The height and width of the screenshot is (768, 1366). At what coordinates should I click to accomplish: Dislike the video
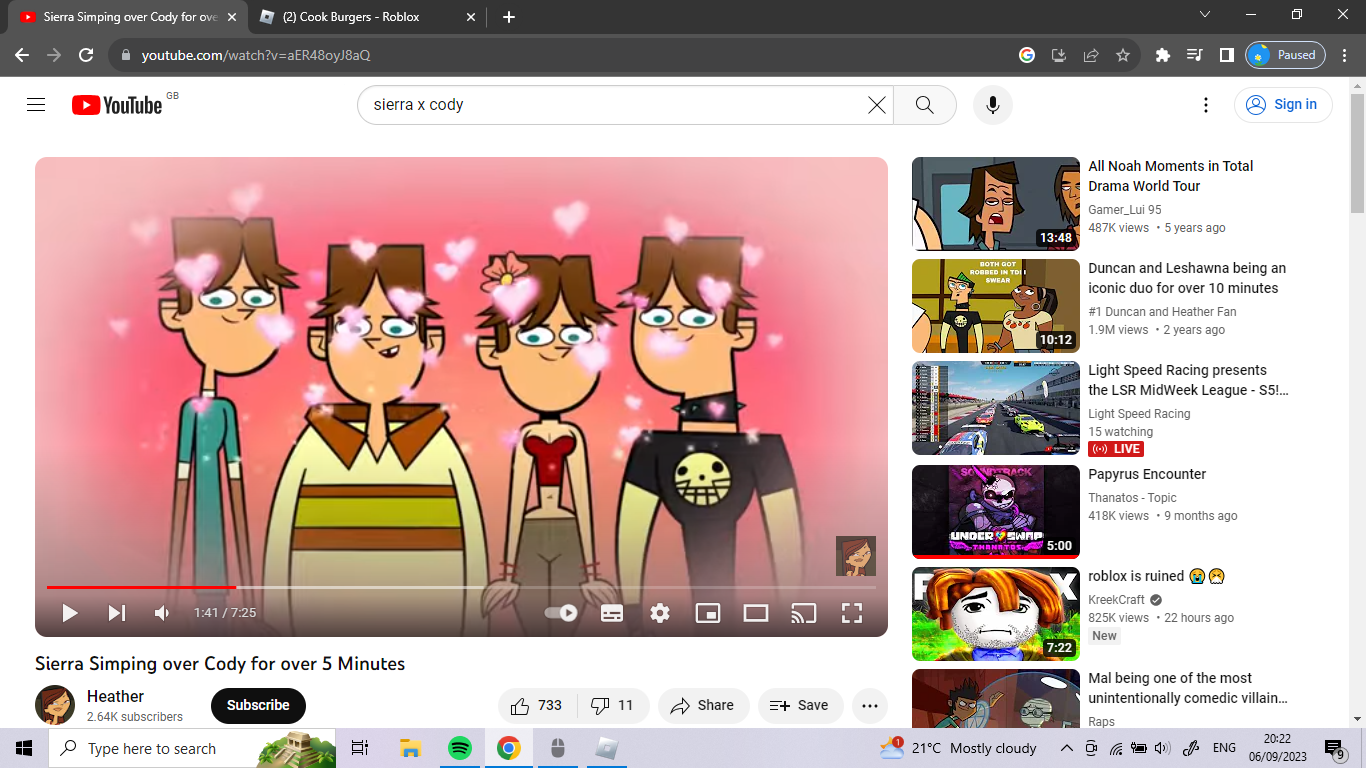(x=613, y=705)
